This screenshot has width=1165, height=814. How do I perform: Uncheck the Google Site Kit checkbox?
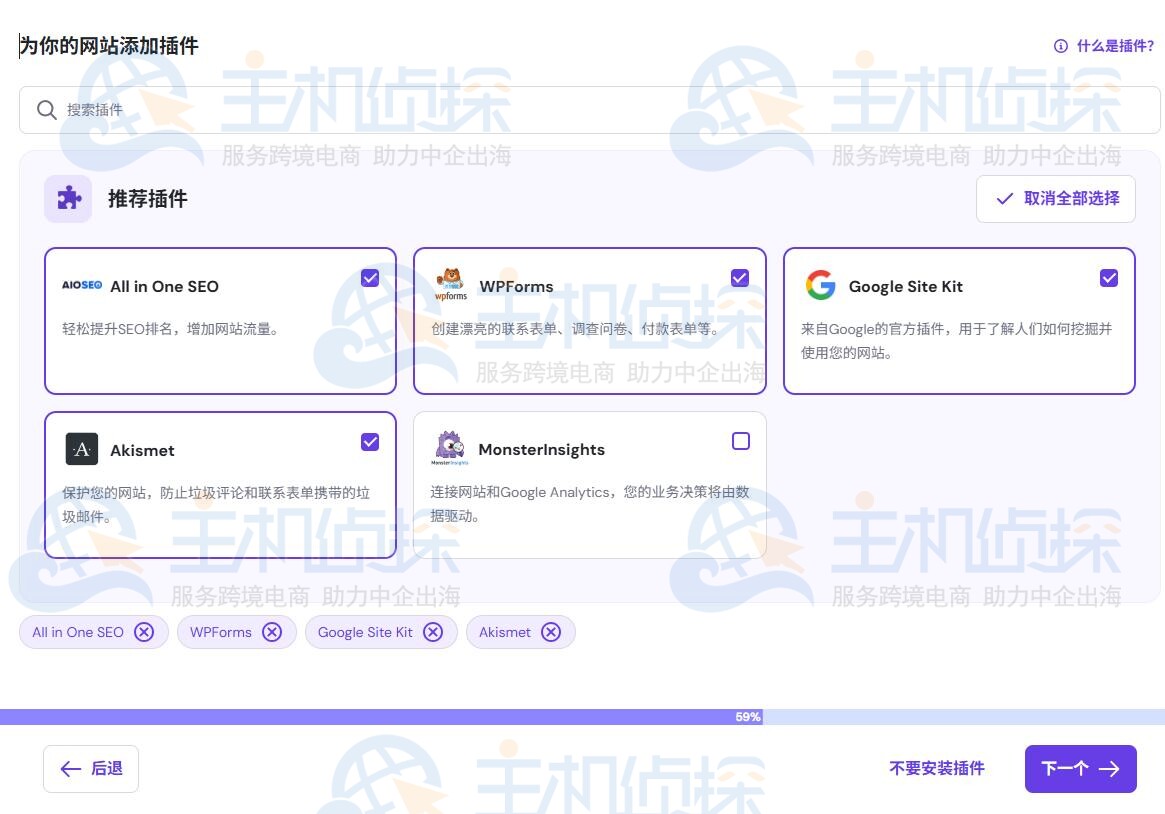1109,278
